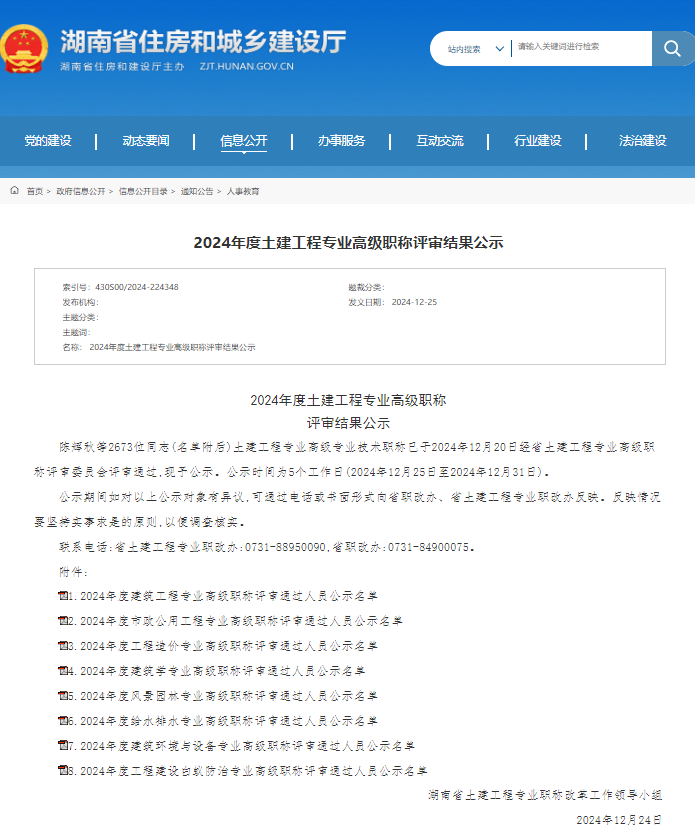Focus the keyword search input field
The width and height of the screenshot is (695, 834).
pos(580,47)
